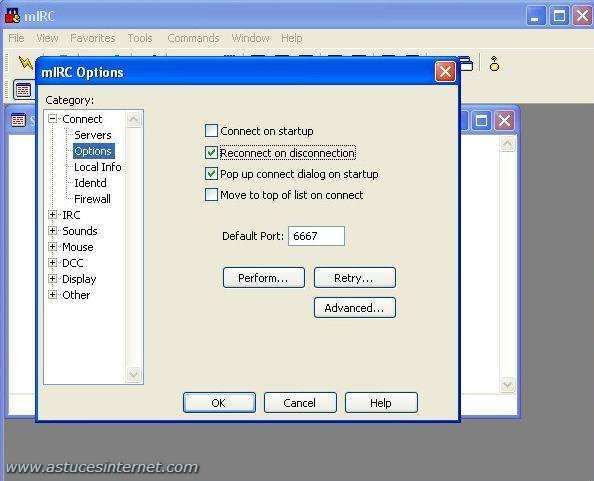Minimize the main mIRC window

535,16
